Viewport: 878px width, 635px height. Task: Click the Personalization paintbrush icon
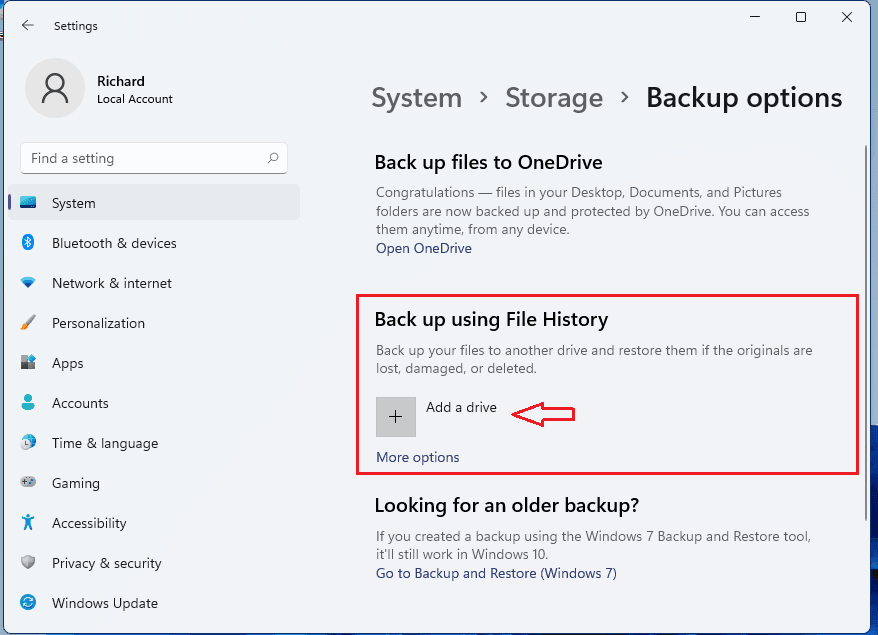point(29,323)
